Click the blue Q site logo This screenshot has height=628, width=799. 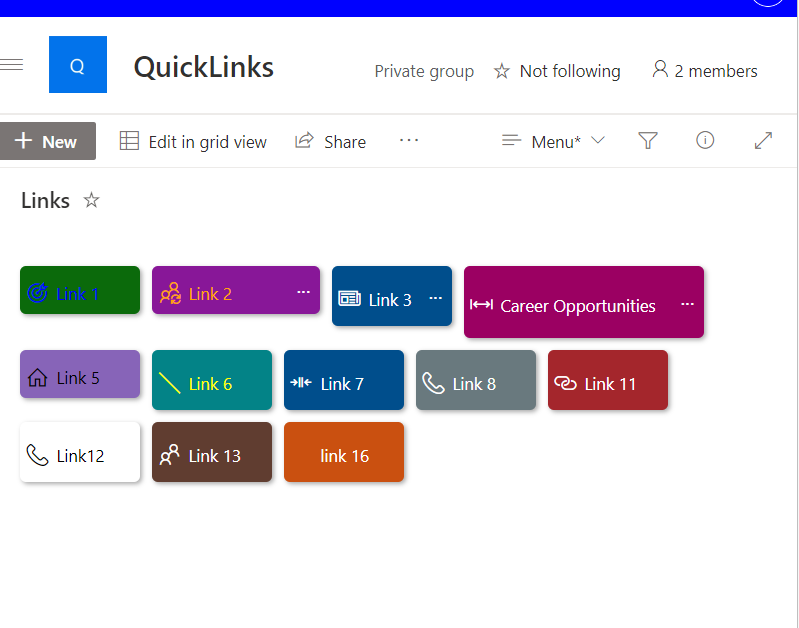pyautogui.click(x=78, y=64)
